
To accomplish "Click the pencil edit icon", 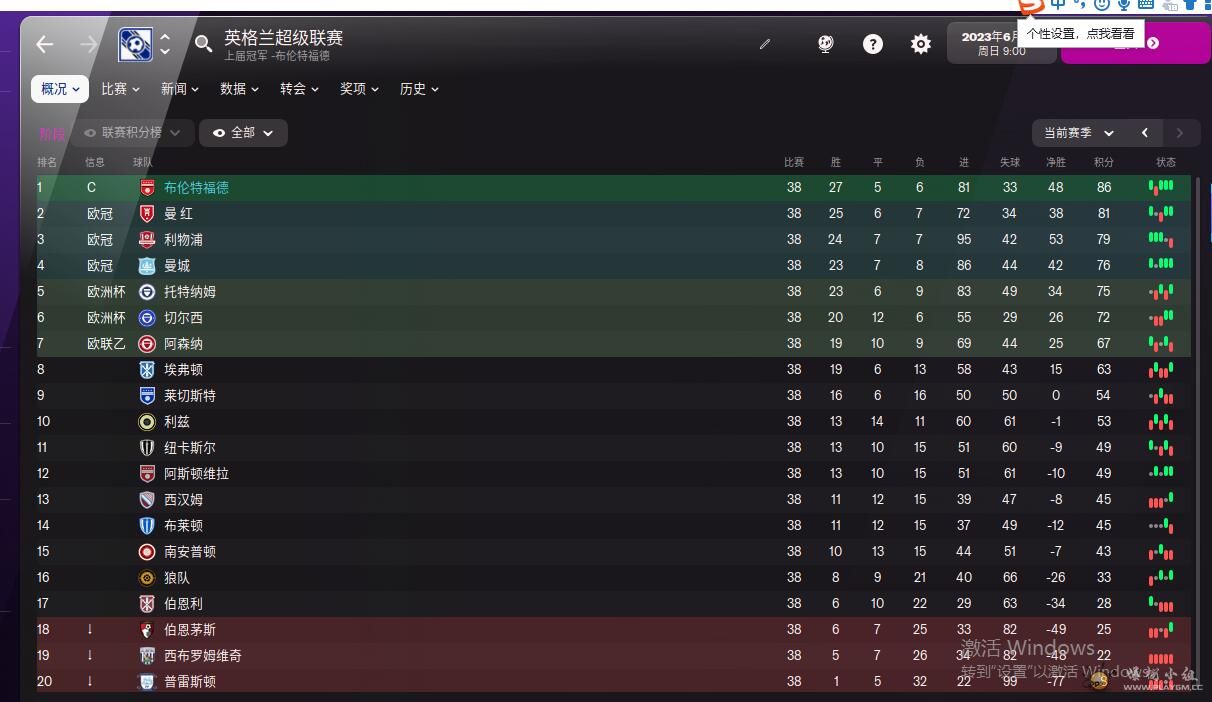I will point(765,44).
